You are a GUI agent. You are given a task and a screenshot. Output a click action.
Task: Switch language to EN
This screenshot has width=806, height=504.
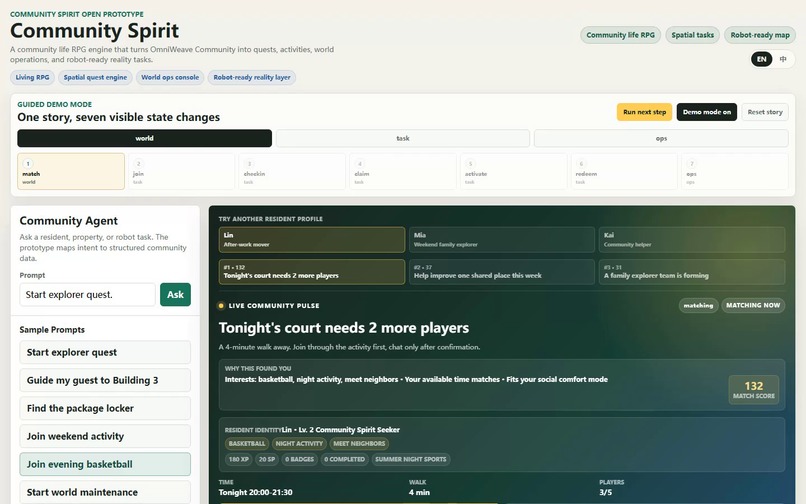click(x=761, y=59)
